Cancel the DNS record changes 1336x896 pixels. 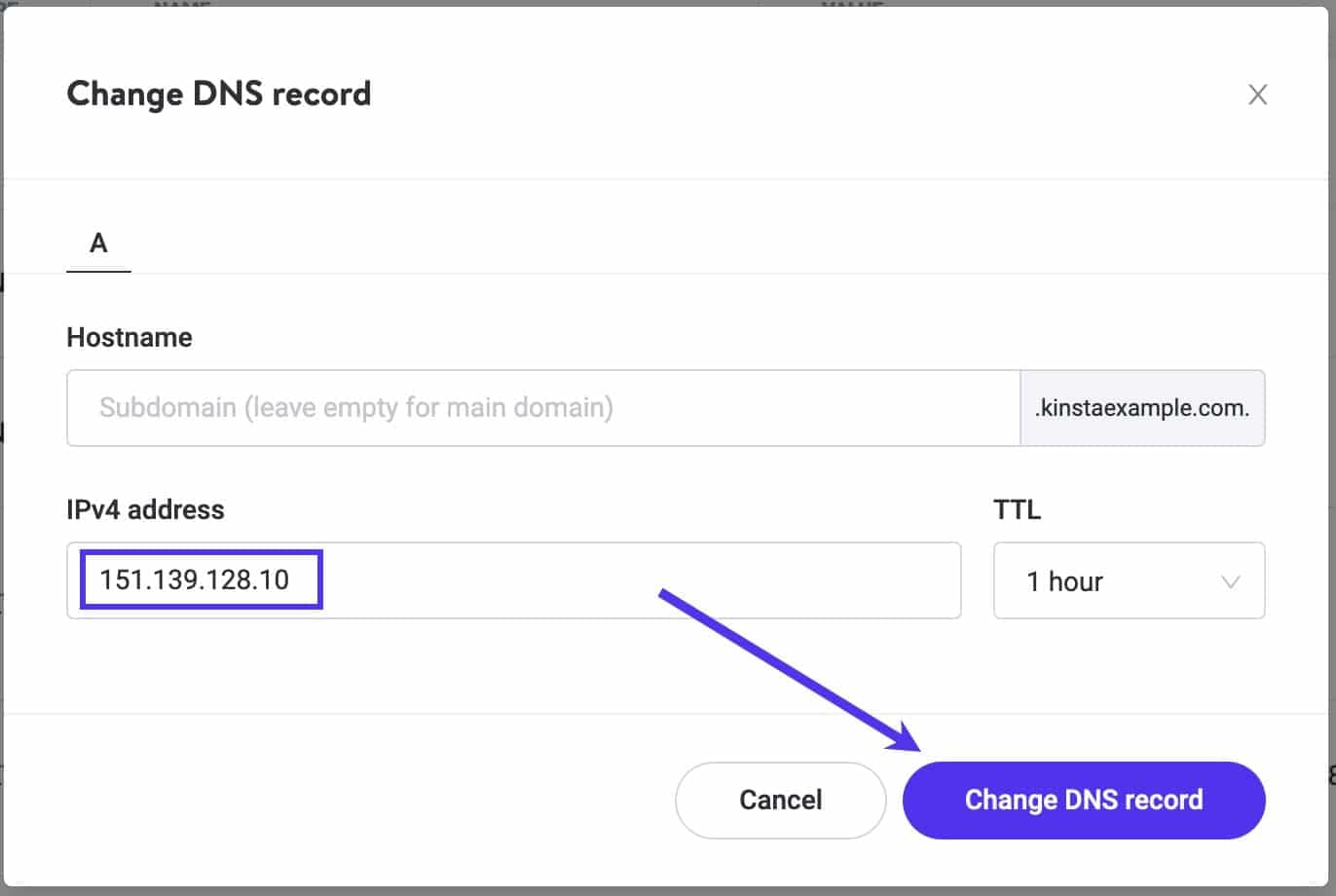[780, 800]
